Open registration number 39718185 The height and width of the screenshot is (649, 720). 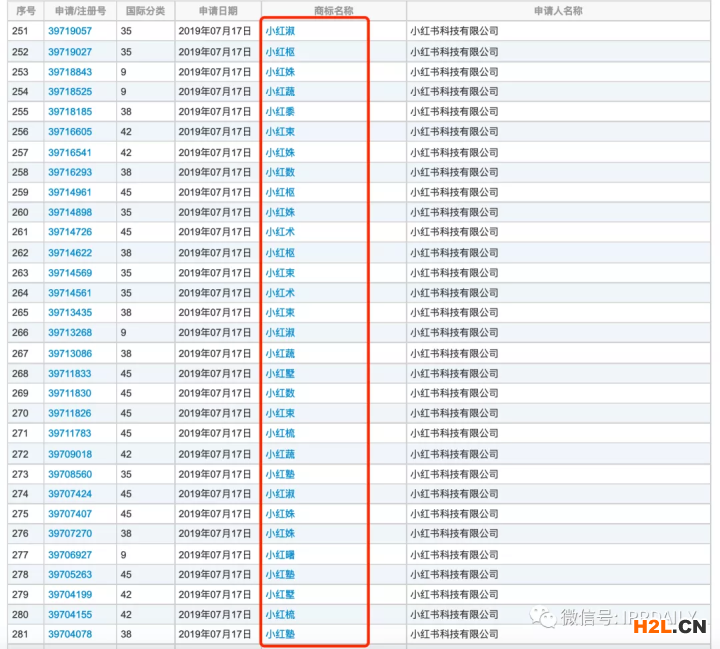coord(70,112)
